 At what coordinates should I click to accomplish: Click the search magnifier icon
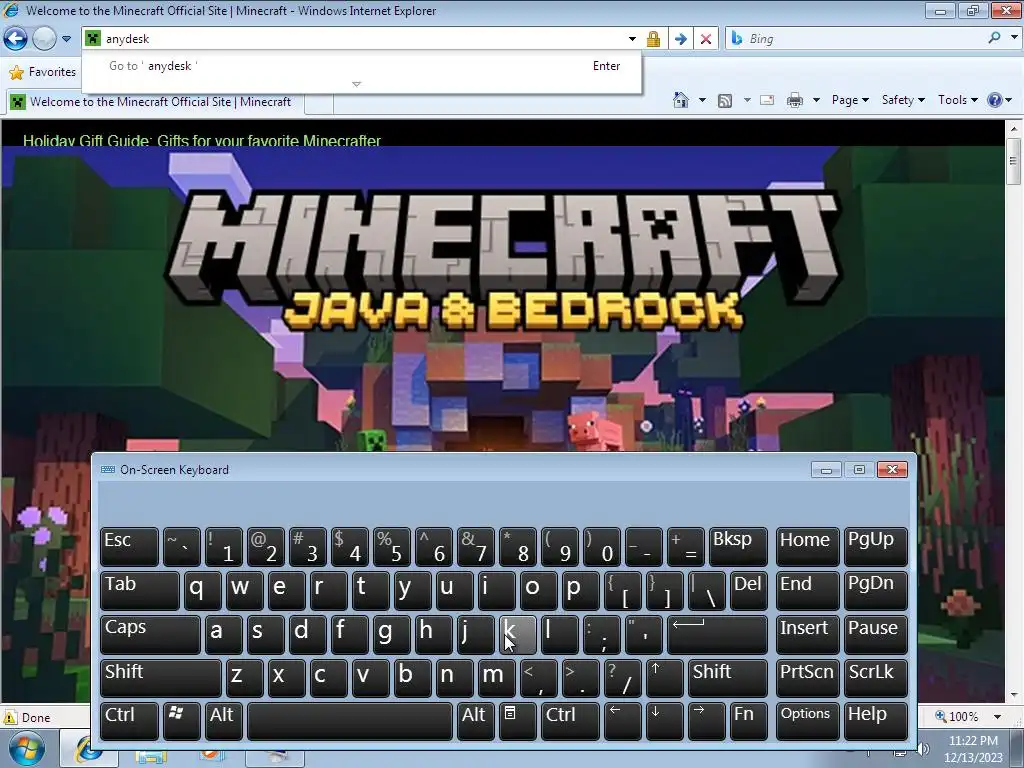pyautogui.click(x=994, y=38)
